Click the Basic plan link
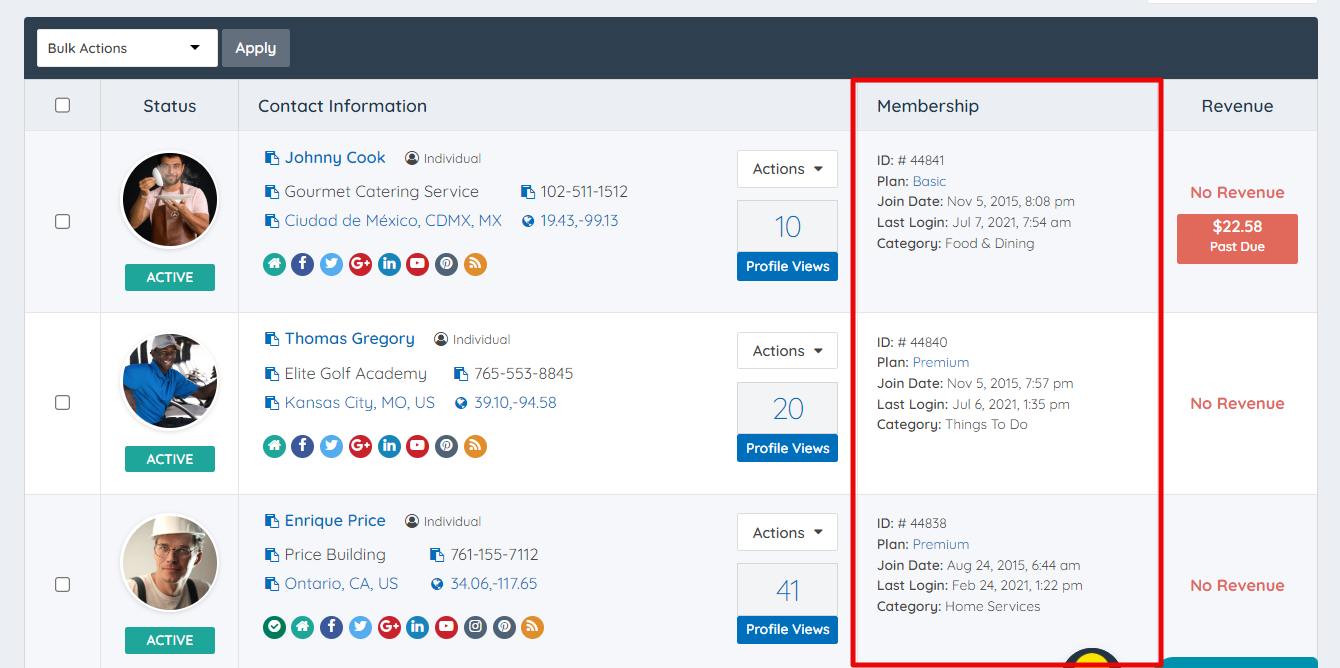Screen dimensions: 1340x668 pos(929,181)
